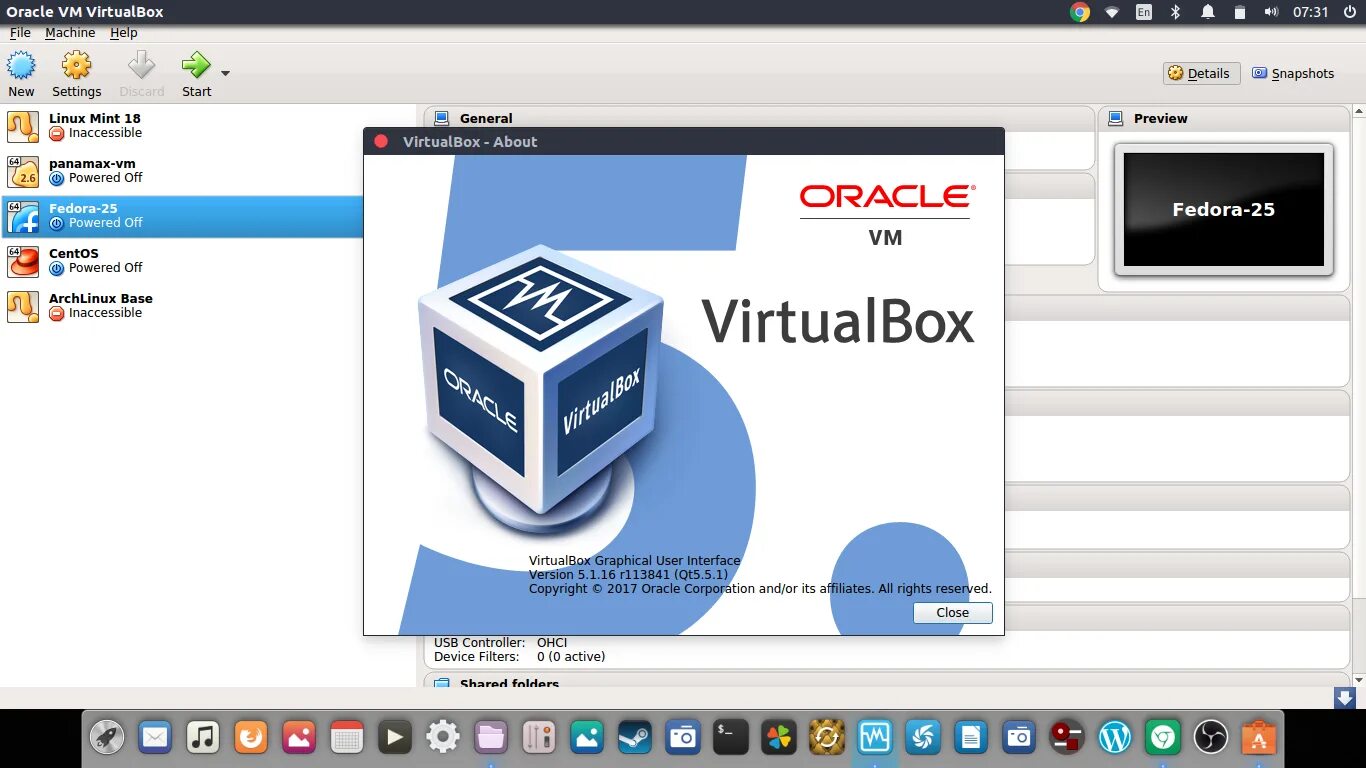Click the ArchLinux Base OS icon

coord(23,306)
